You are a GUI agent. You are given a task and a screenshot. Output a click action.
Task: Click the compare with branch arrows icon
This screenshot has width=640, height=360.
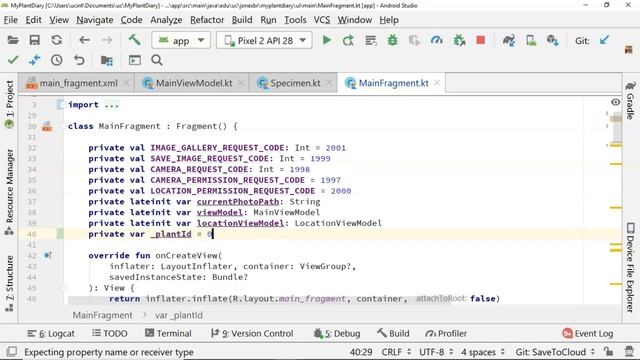35,60
